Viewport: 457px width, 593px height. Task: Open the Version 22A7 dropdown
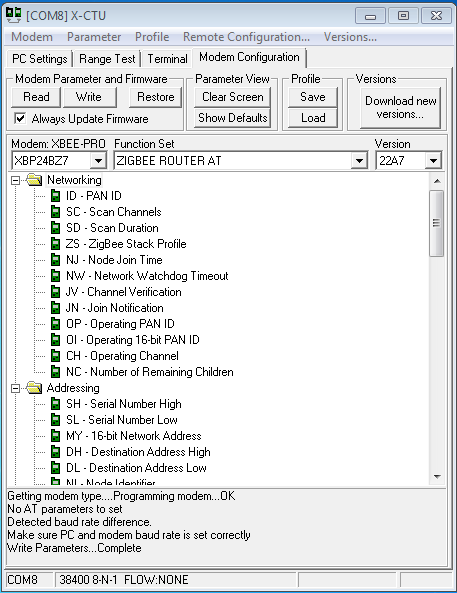tap(433, 161)
